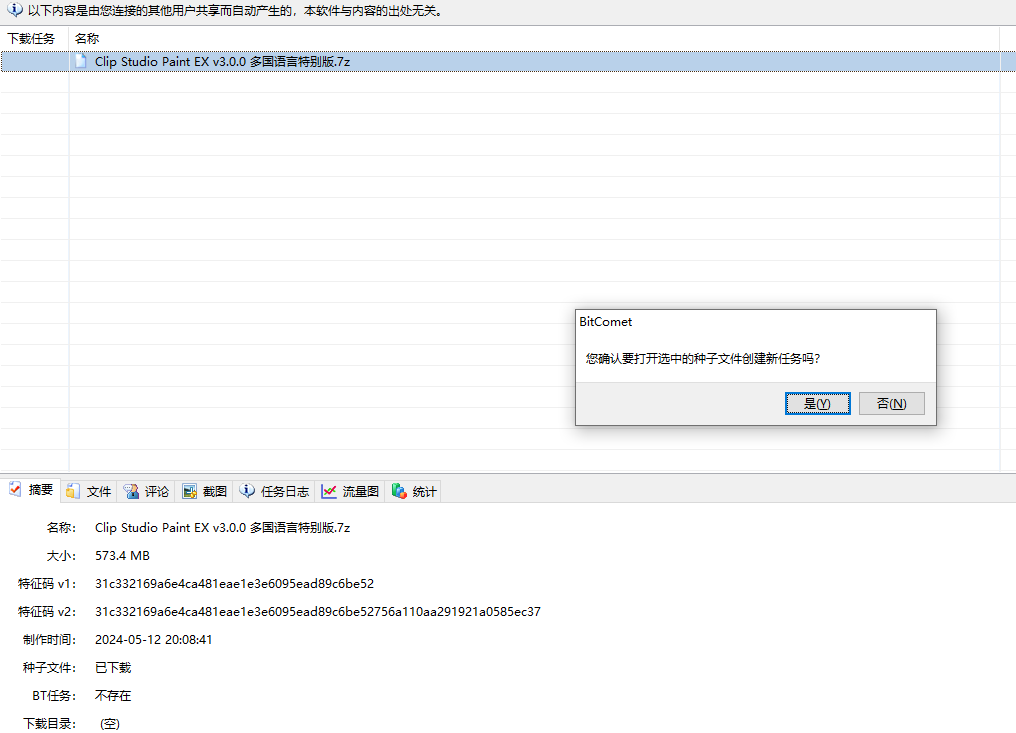Click the 摘要 tab checklist icon
Image resolution: width=1016 pixels, height=733 pixels.
coord(15,489)
